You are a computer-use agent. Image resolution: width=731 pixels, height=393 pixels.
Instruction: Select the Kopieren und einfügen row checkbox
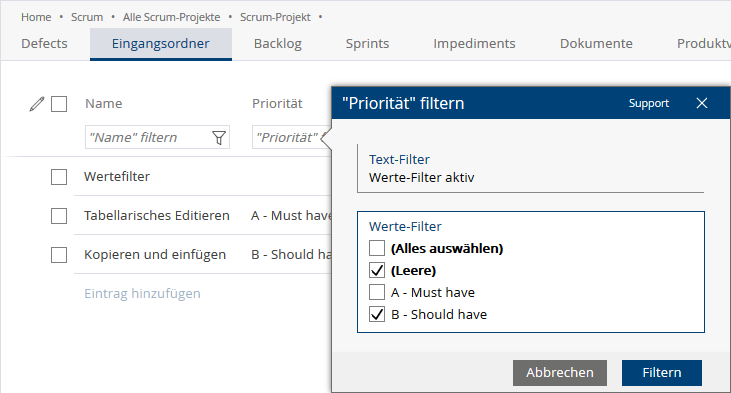point(59,255)
